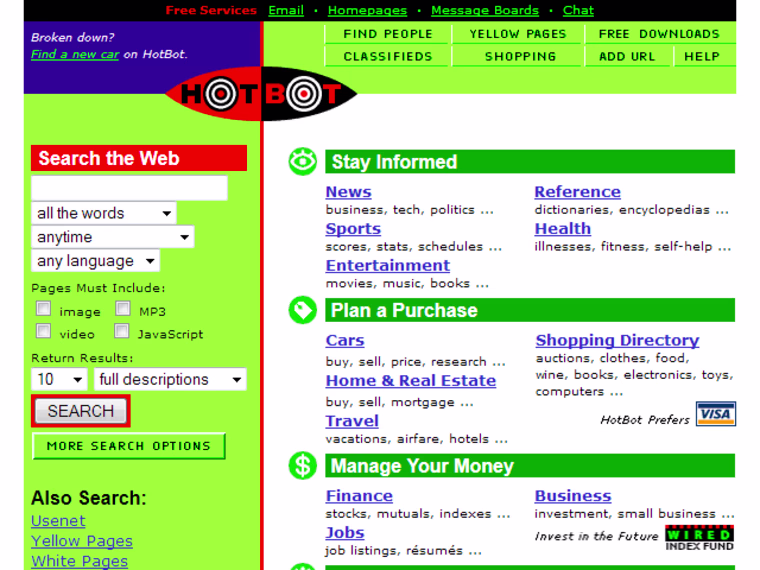Click the 'Free Services' label

pos(211,10)
